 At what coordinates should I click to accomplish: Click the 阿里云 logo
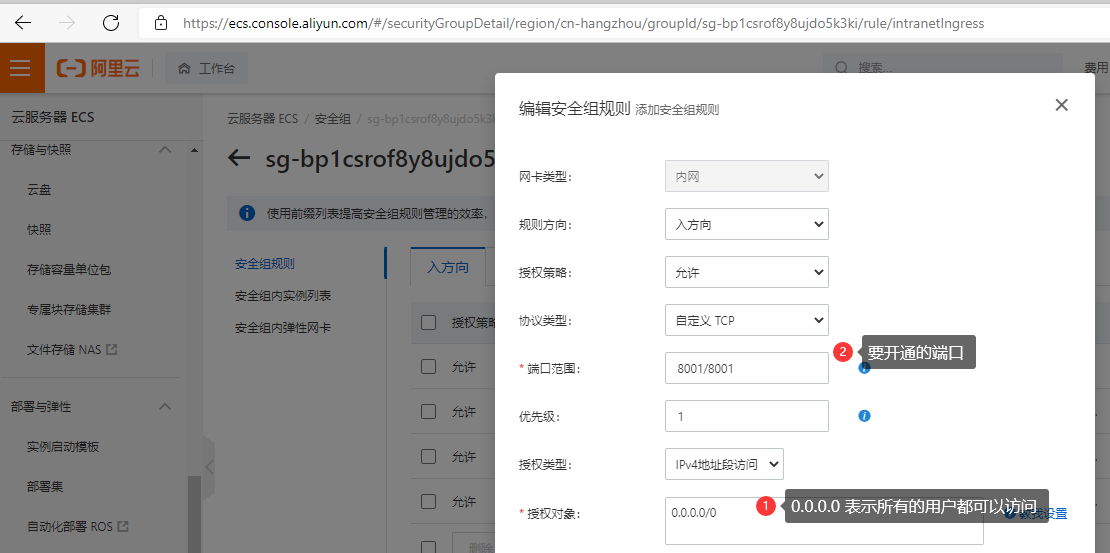coord(98,68)
